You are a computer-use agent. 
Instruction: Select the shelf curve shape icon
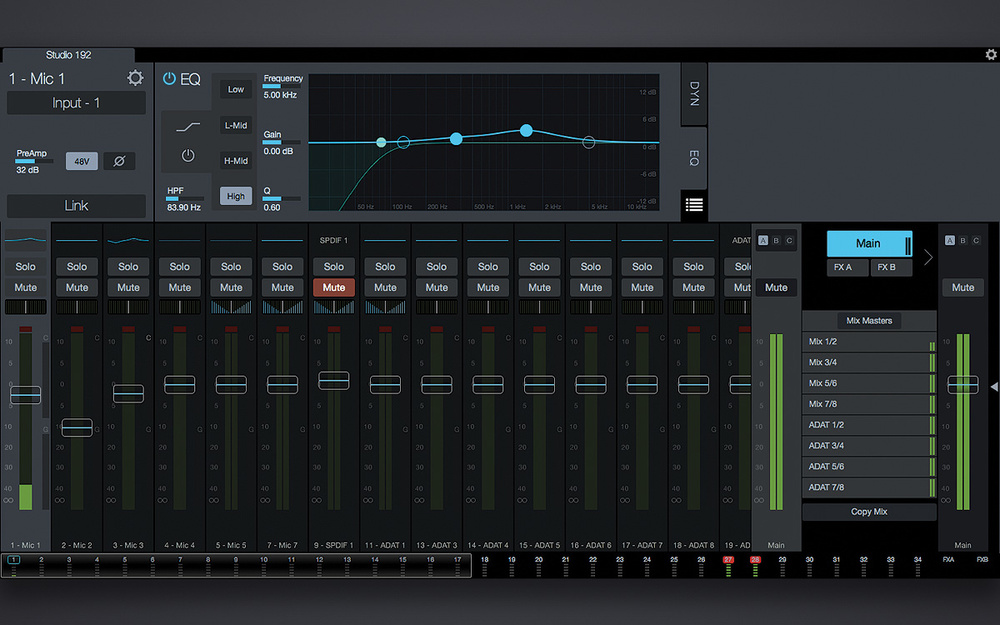point(188,126)
